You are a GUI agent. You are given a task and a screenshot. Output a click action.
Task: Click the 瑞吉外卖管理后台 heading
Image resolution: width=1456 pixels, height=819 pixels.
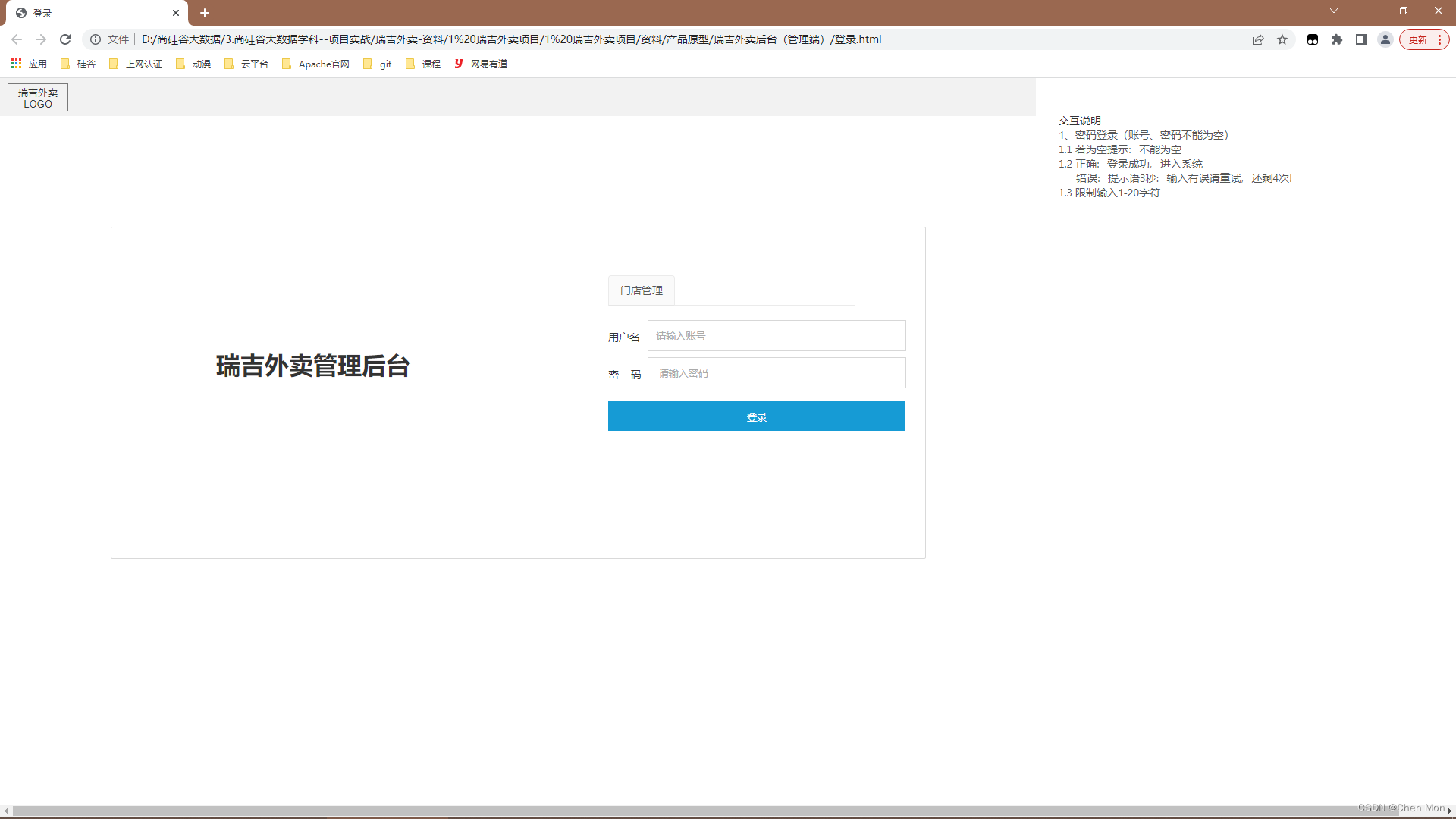pos(313,366)
